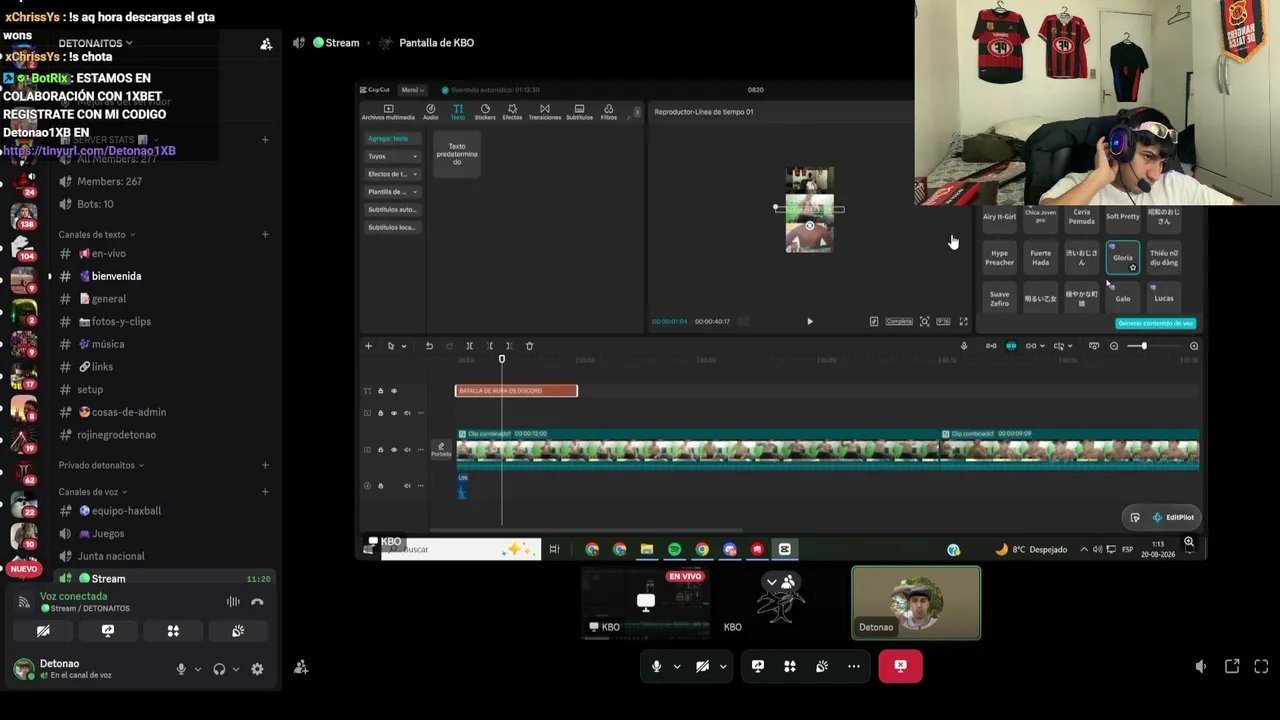The height and width of the screenshot is (720, 1280).
Task: Open the Completa quality dropdown in player
Action: click(899, 322)
